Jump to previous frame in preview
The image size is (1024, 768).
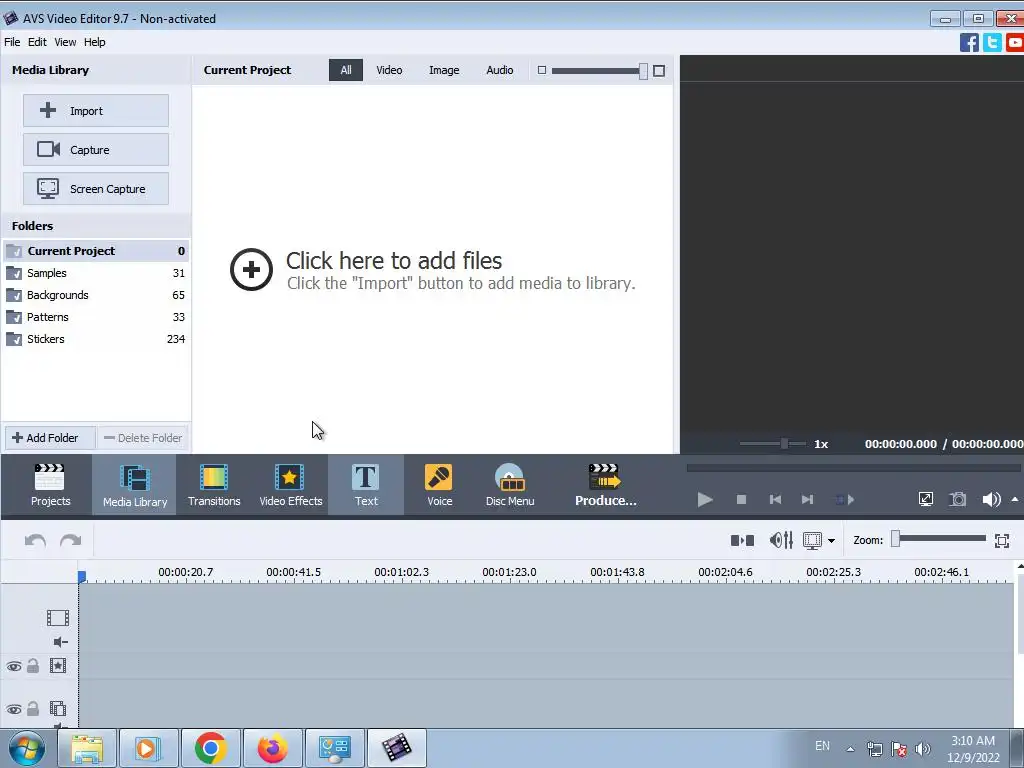[775, 500]
